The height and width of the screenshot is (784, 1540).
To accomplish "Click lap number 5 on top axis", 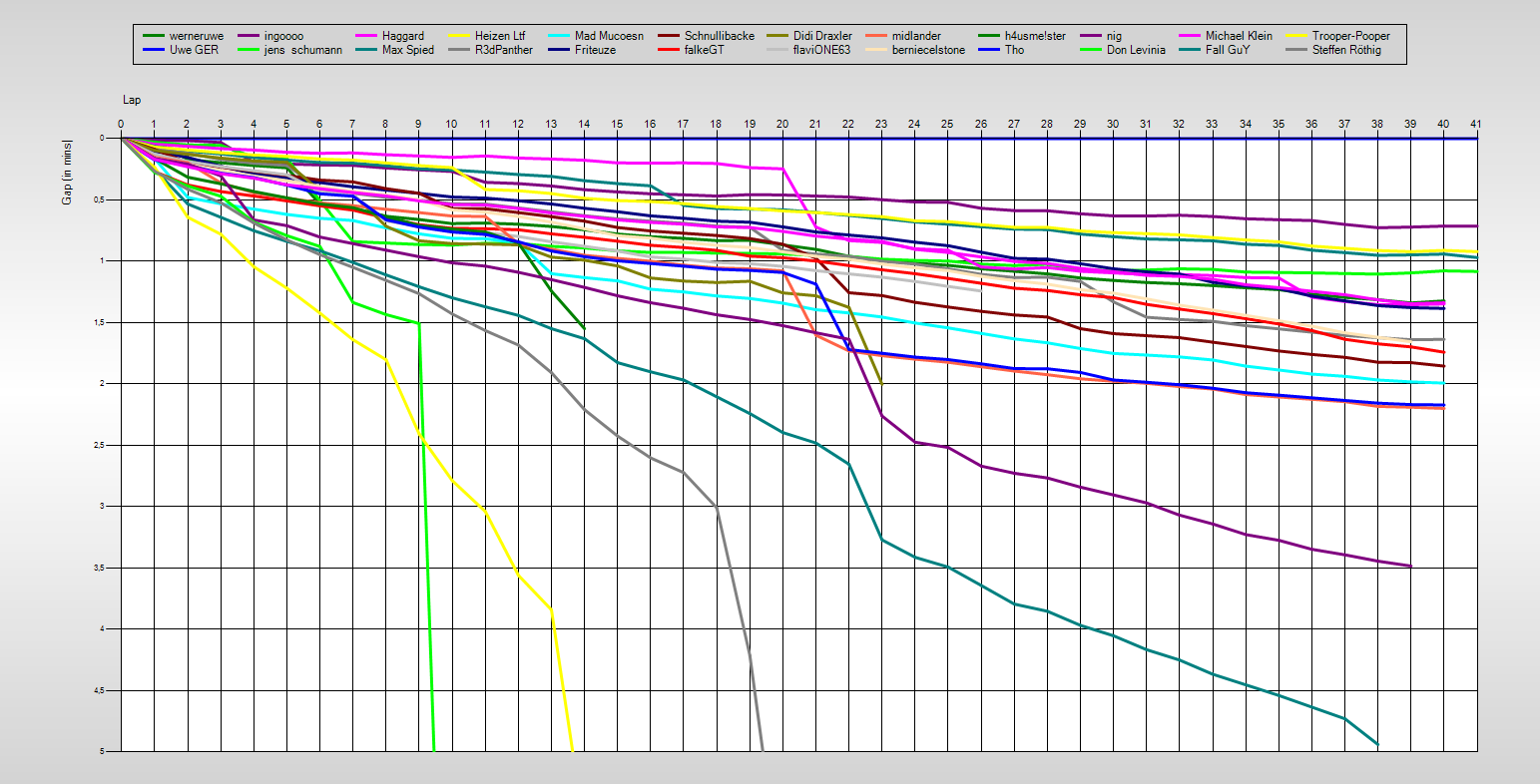I will 286,125.
